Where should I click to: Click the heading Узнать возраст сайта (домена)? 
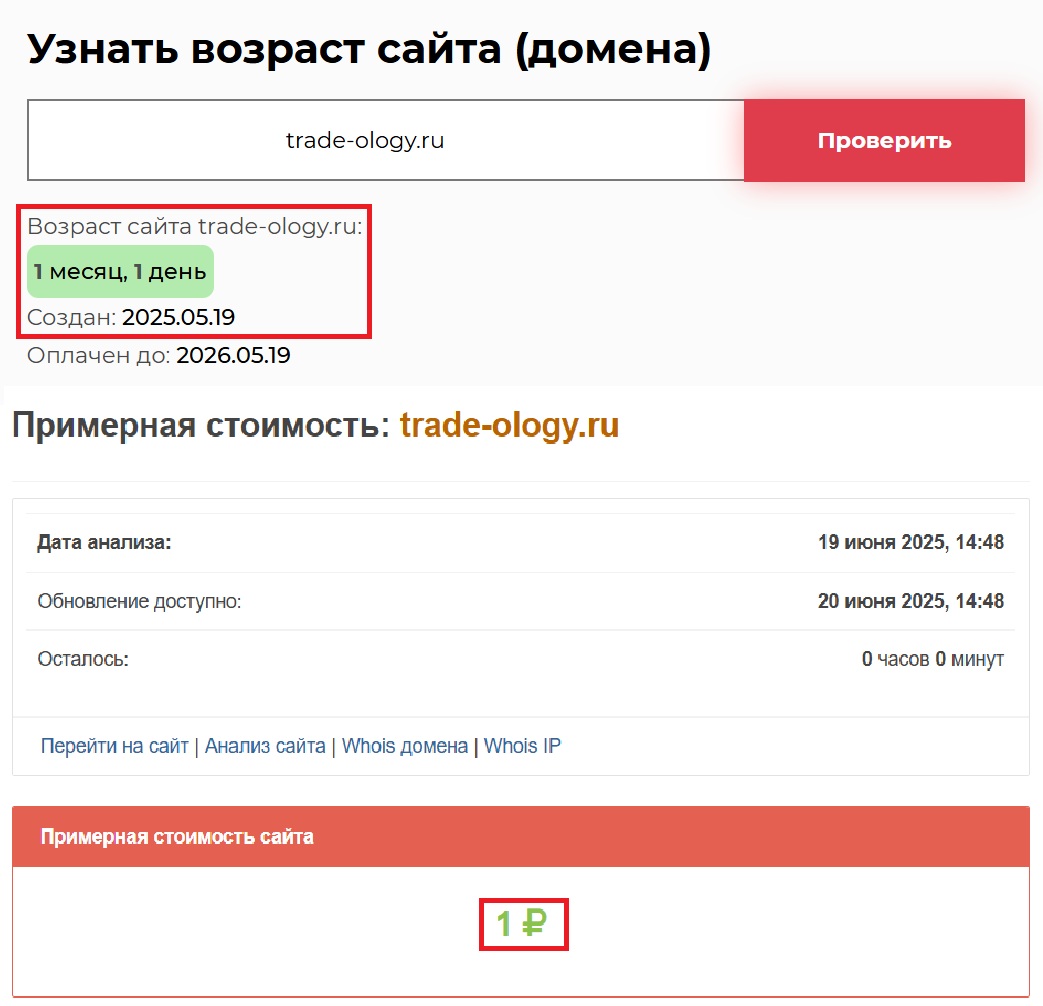[368, 48]
